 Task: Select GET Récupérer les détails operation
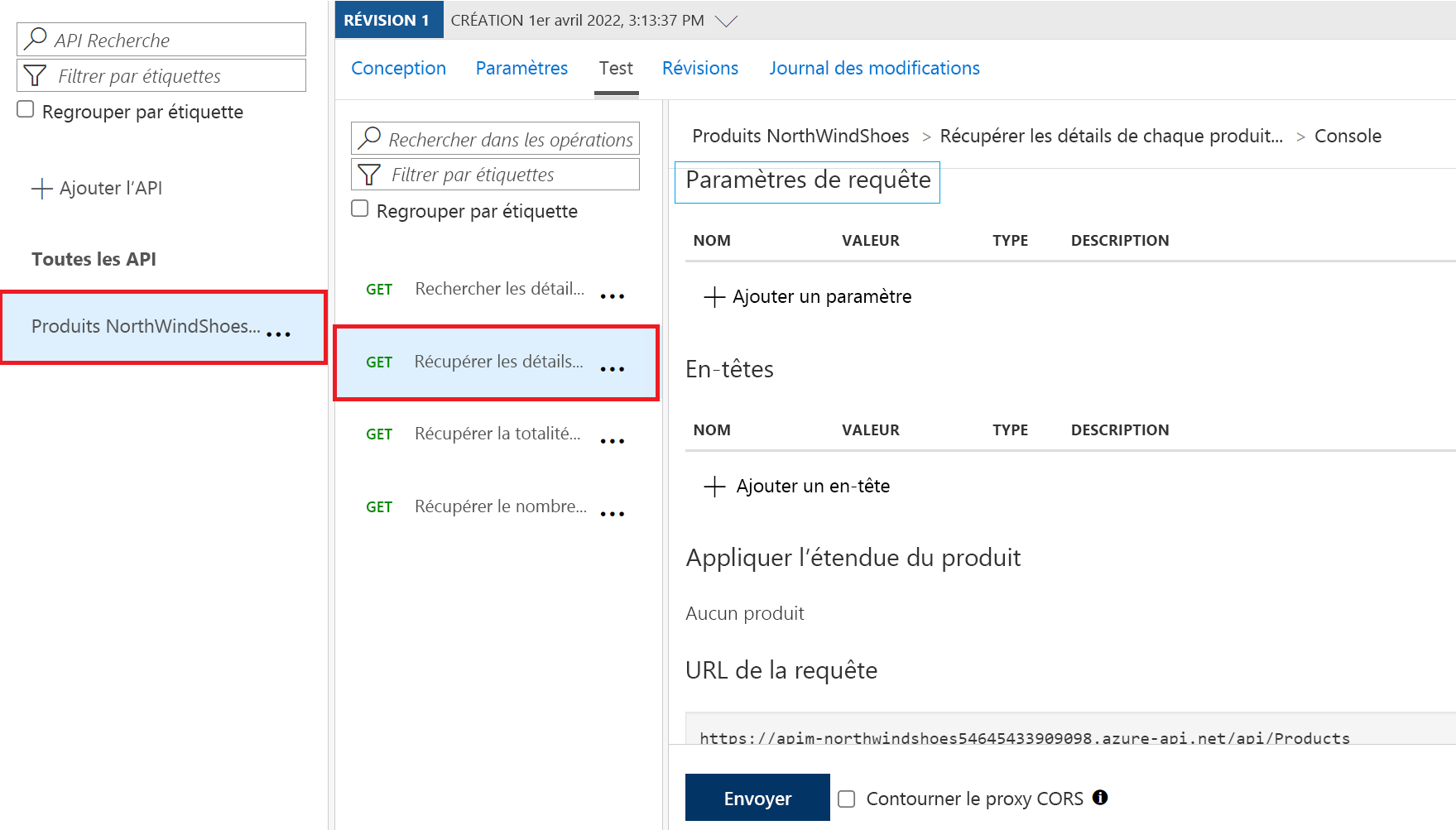(x=496, y=362)
